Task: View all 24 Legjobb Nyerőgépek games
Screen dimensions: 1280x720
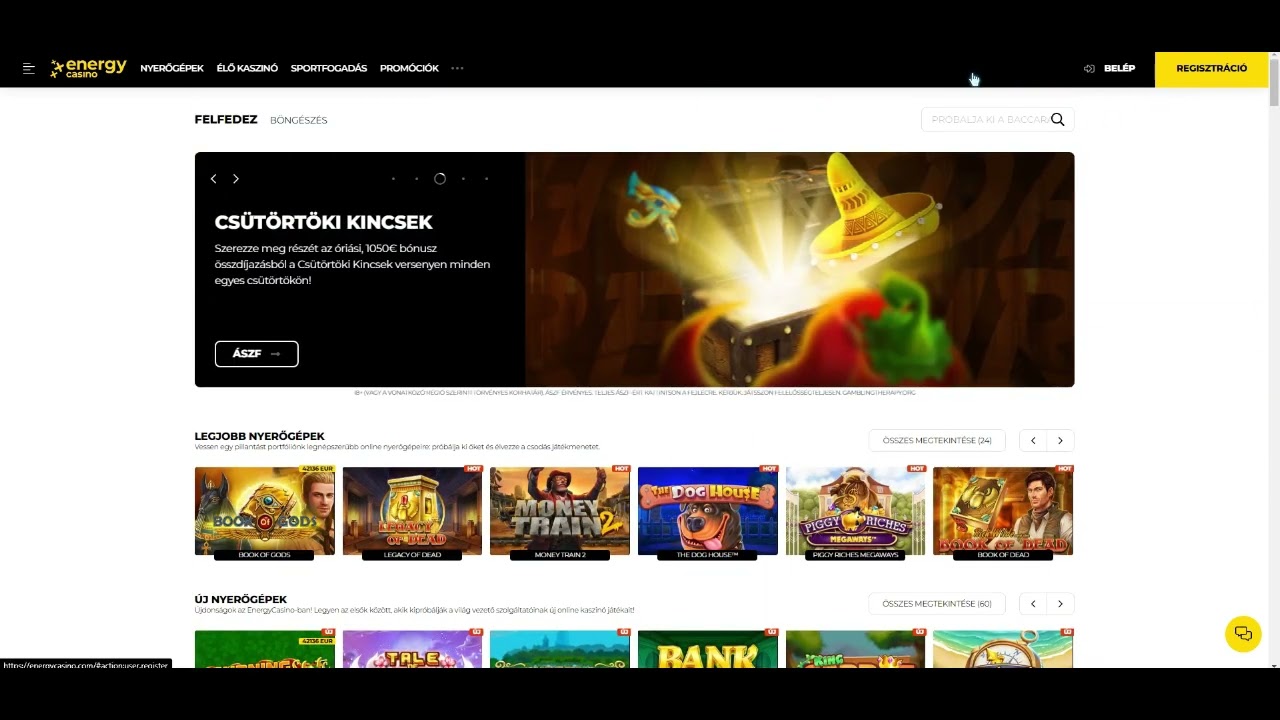Action: (x=937, y=440)
